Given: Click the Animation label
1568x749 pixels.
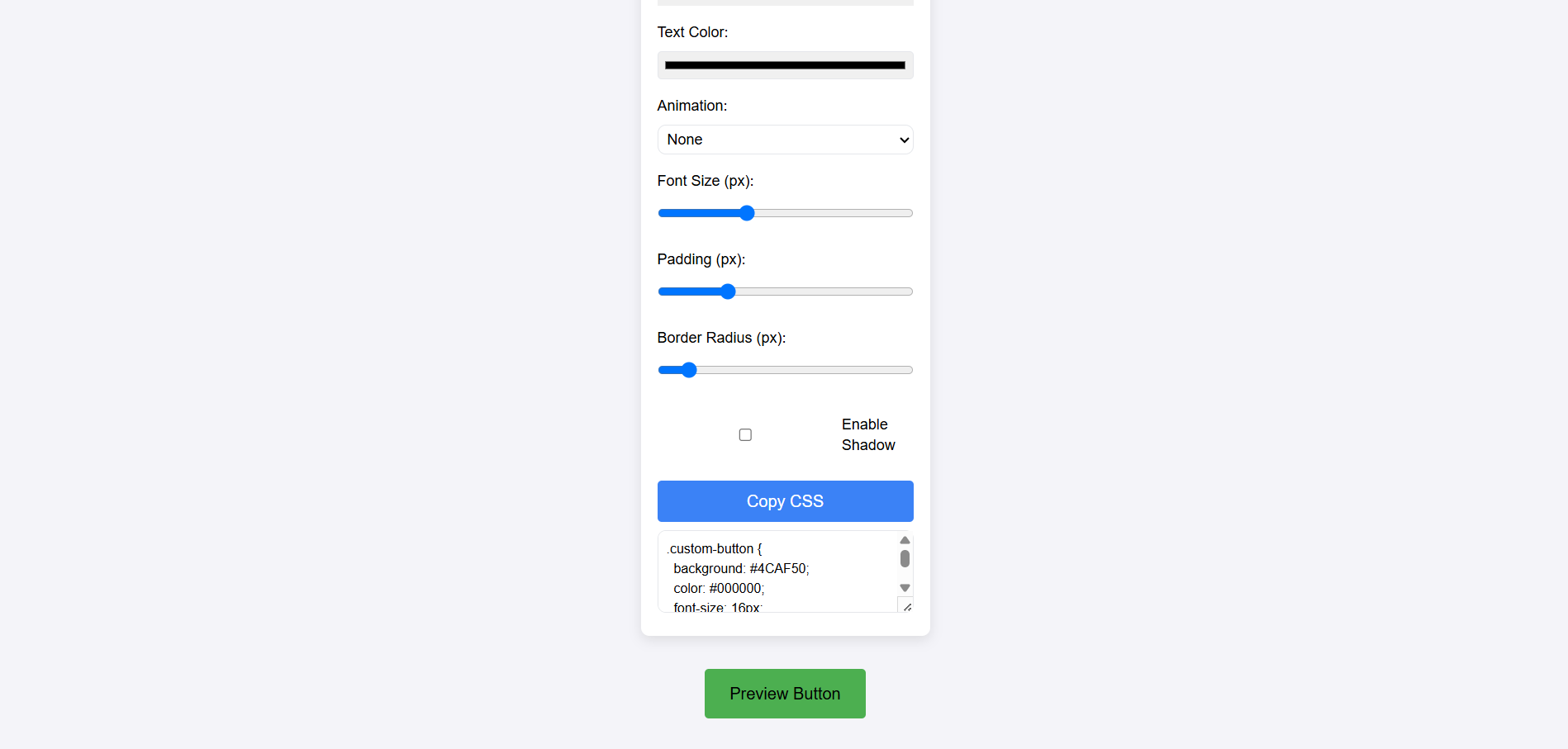Looking at the screenshot, I should coord(692,106).
